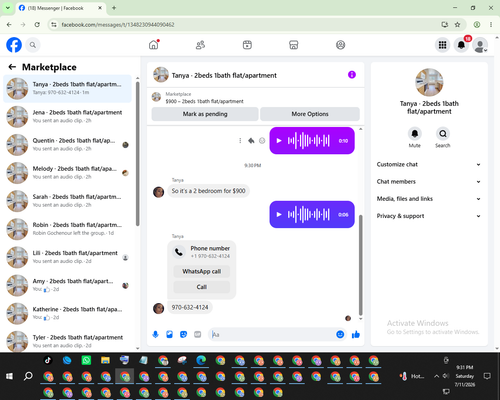The image size is (500, 400).
Task: Open Amy conversation in list
Action: click(67, 285)
